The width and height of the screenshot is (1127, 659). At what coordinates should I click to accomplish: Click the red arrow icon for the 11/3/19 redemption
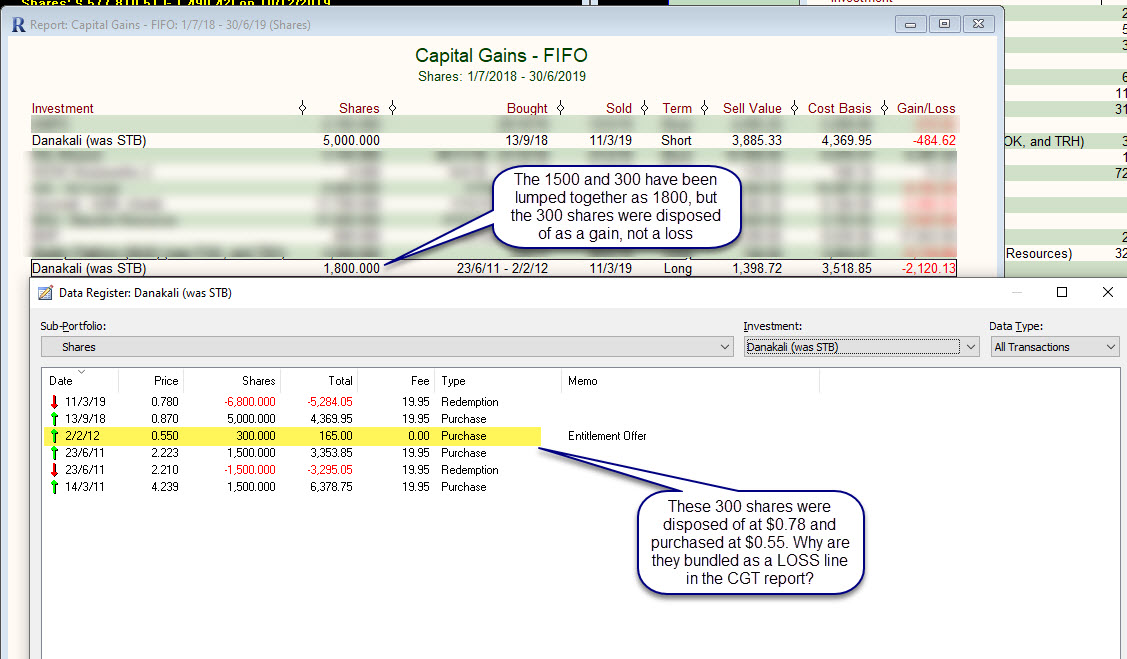(x=54, y=402)
